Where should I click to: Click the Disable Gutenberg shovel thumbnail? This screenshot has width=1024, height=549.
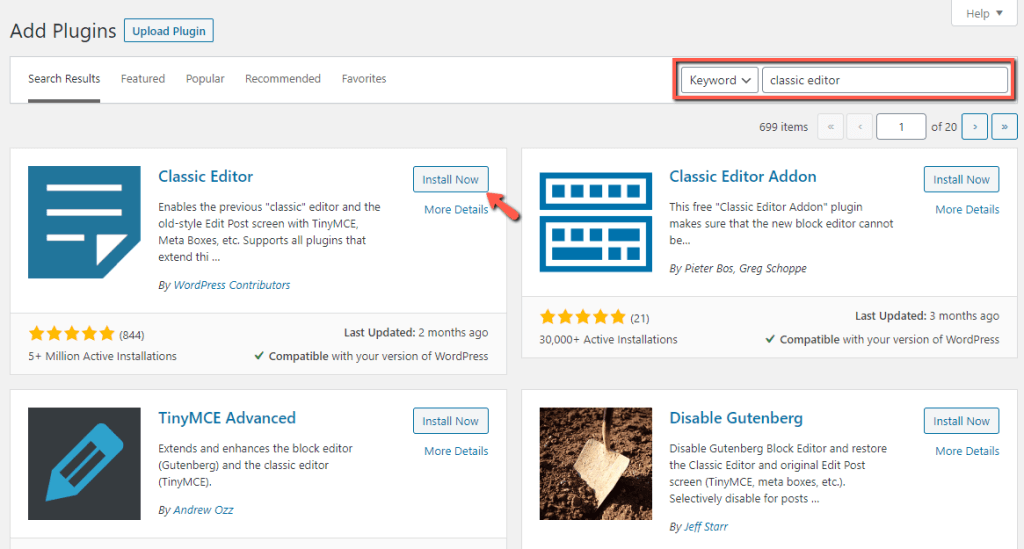pos(596,463)
